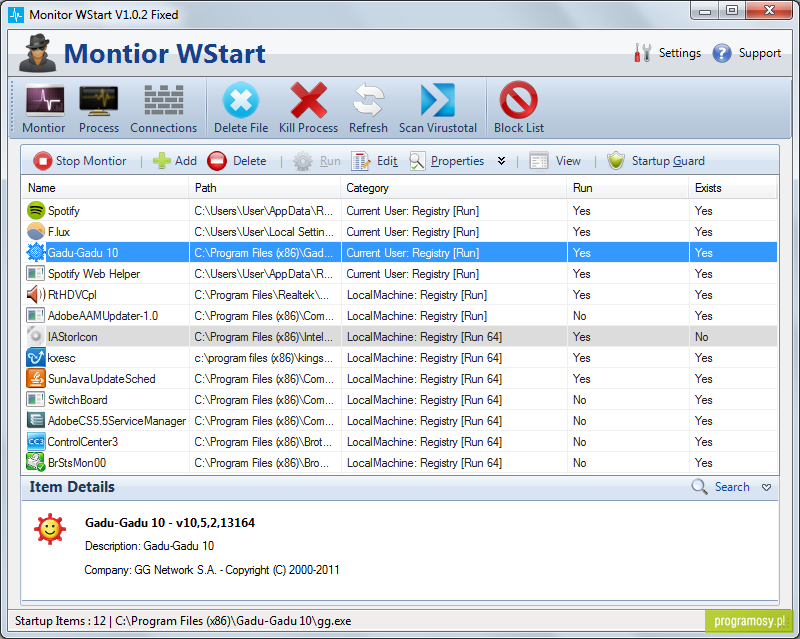Click F.lux path cell Local Settin

tap(264, 232)
